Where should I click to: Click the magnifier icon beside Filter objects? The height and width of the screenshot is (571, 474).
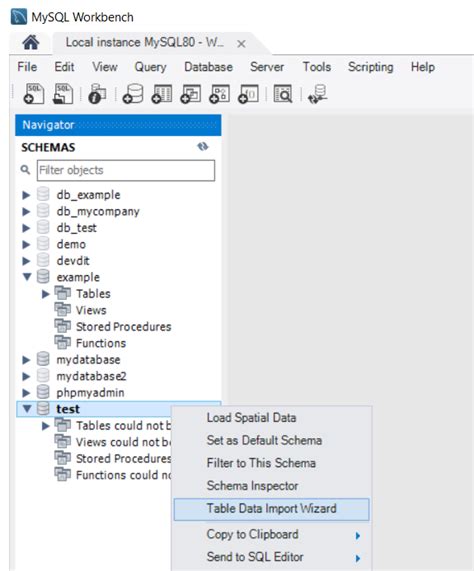[x=25, y=170]
